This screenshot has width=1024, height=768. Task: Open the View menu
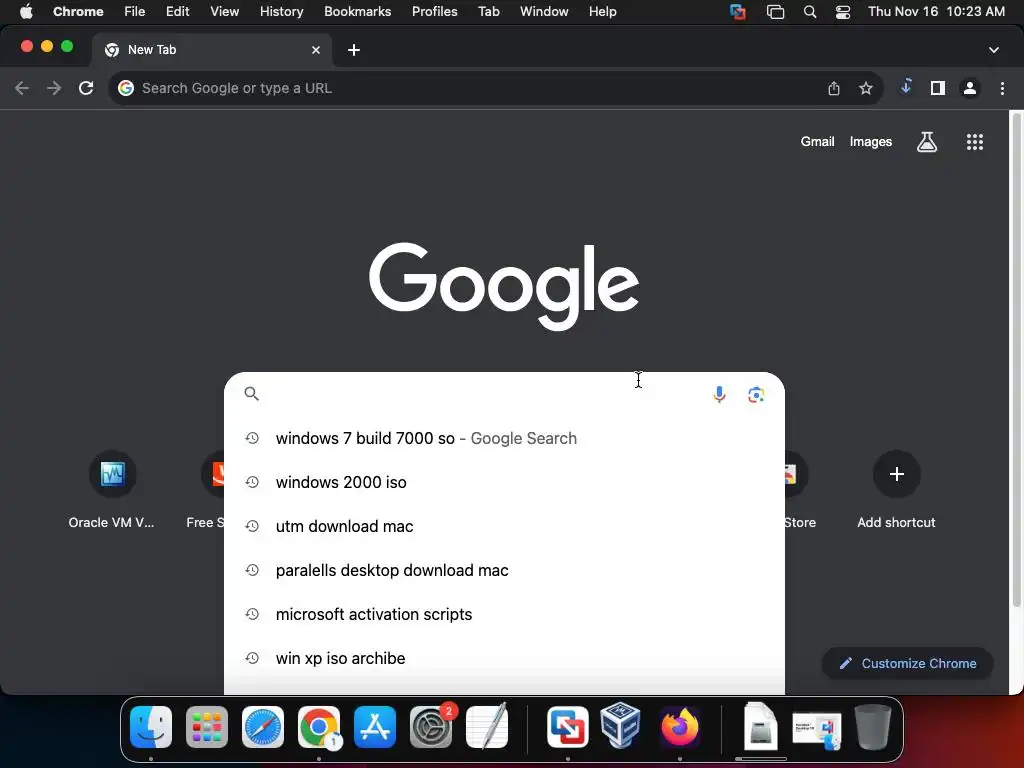point(225,11)
